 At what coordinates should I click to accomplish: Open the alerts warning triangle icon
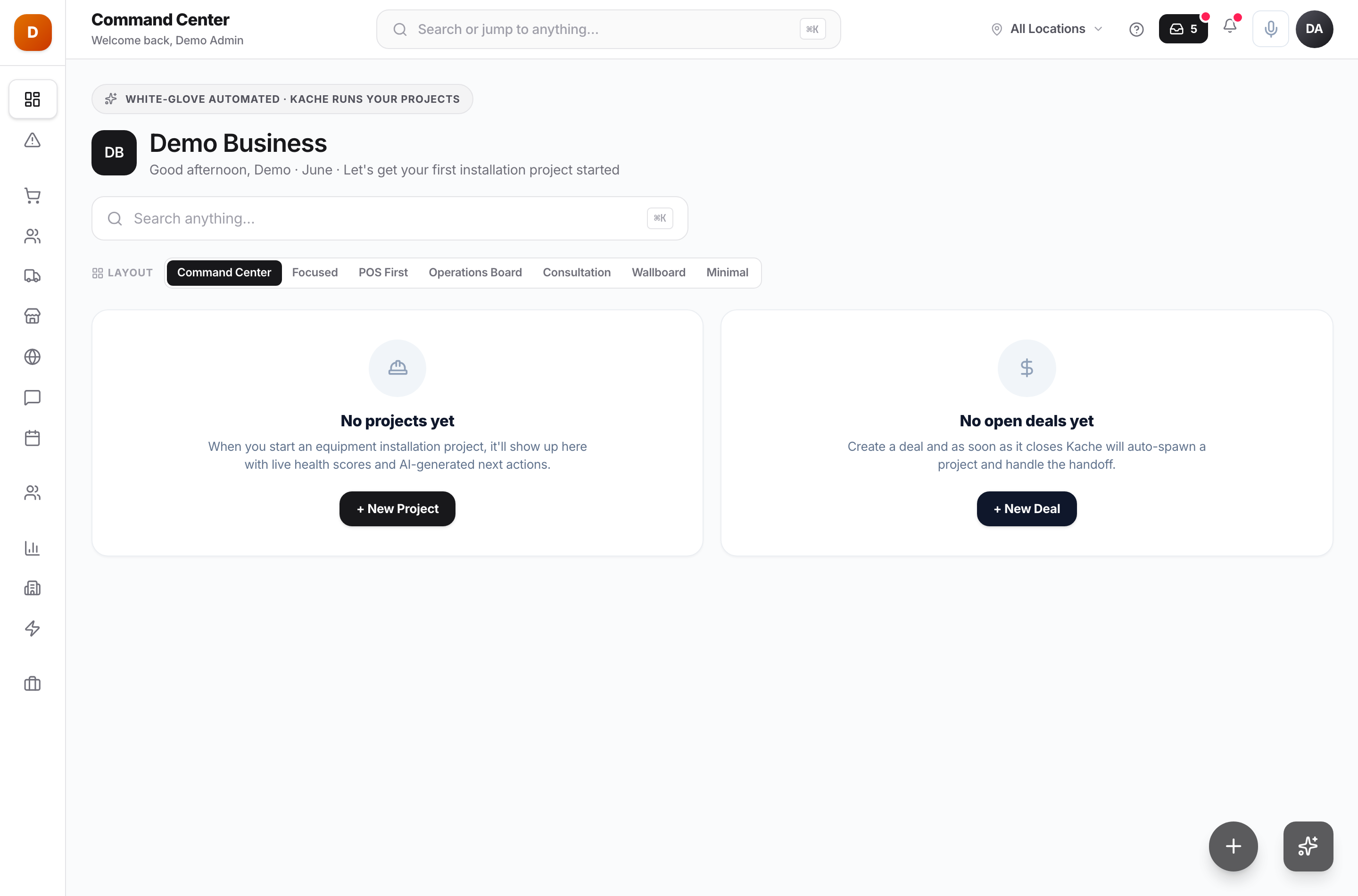(33, 140)
